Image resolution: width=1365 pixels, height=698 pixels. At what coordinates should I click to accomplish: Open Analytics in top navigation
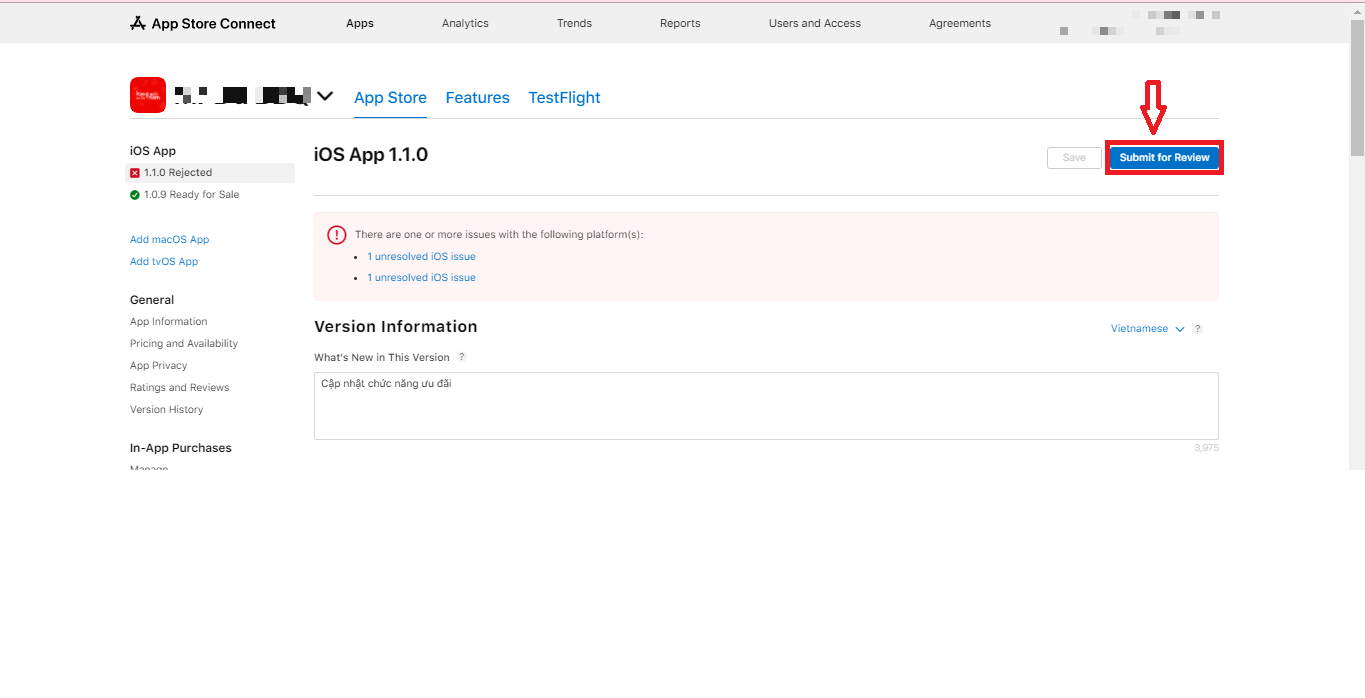coord(465,23)
